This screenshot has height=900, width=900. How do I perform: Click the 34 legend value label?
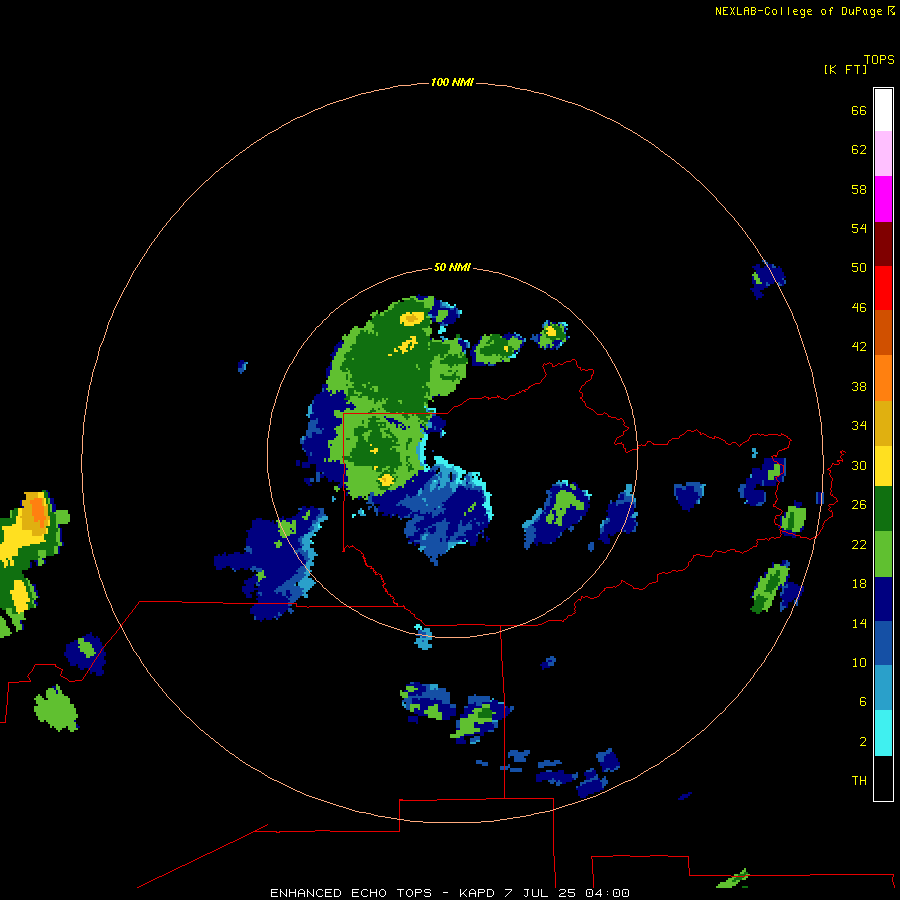tap(859, 426)
